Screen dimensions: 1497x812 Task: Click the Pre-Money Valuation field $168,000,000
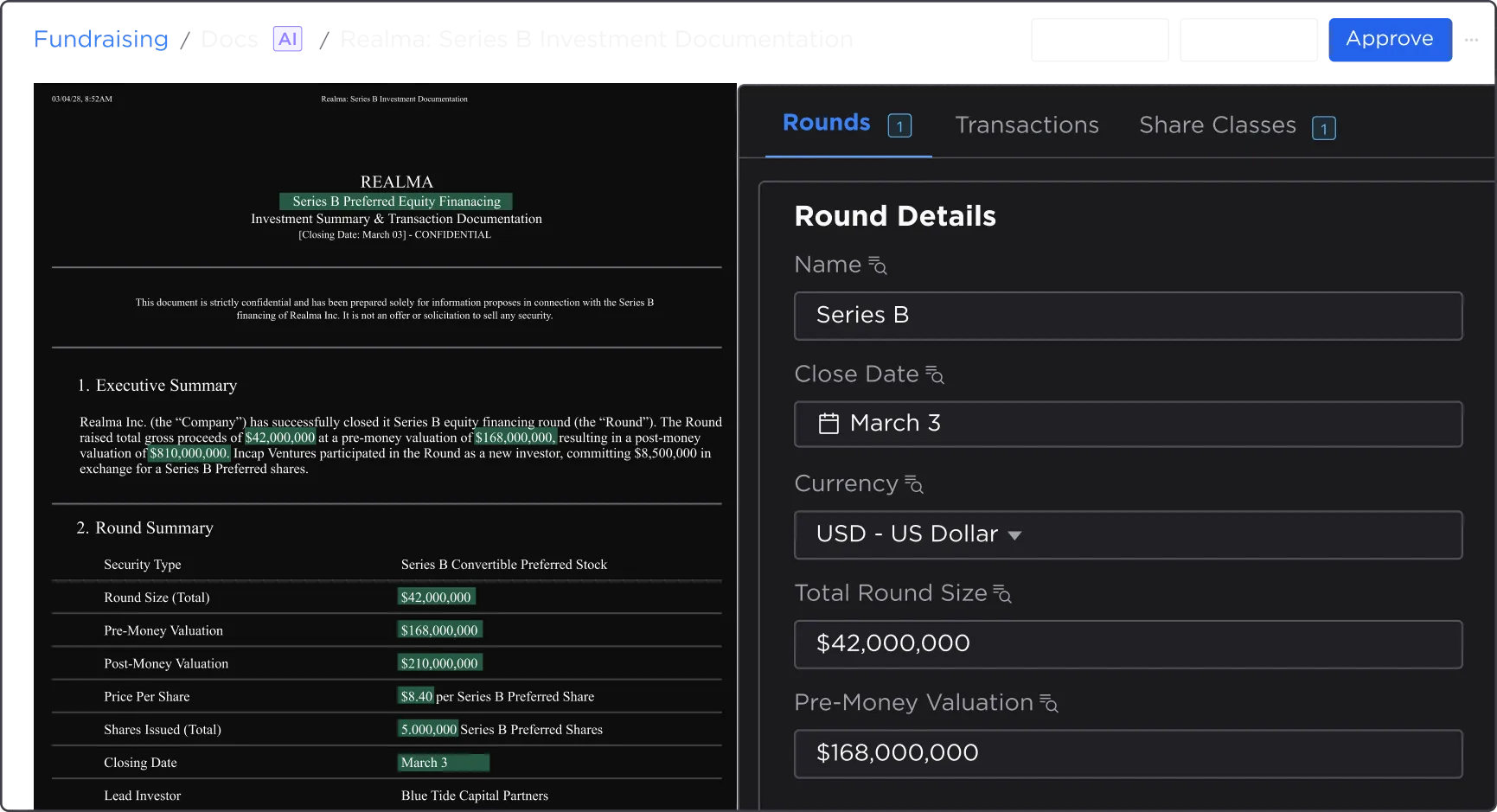pyautogui.click(x=1129, y=754)
